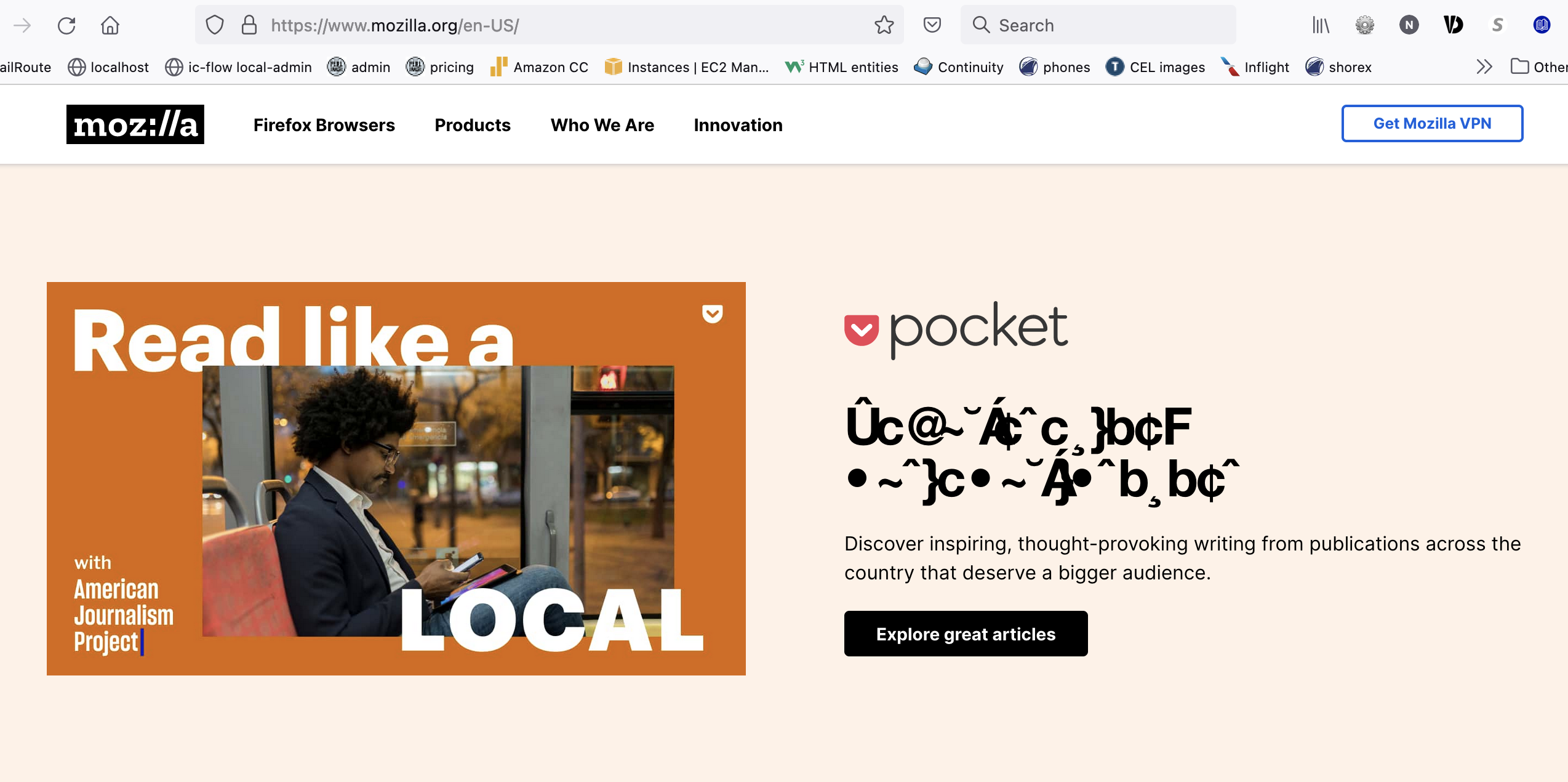This screenshot has height=782, width=1568.
Task: Click the gear extension icon
Action: tap(1364, 25)
